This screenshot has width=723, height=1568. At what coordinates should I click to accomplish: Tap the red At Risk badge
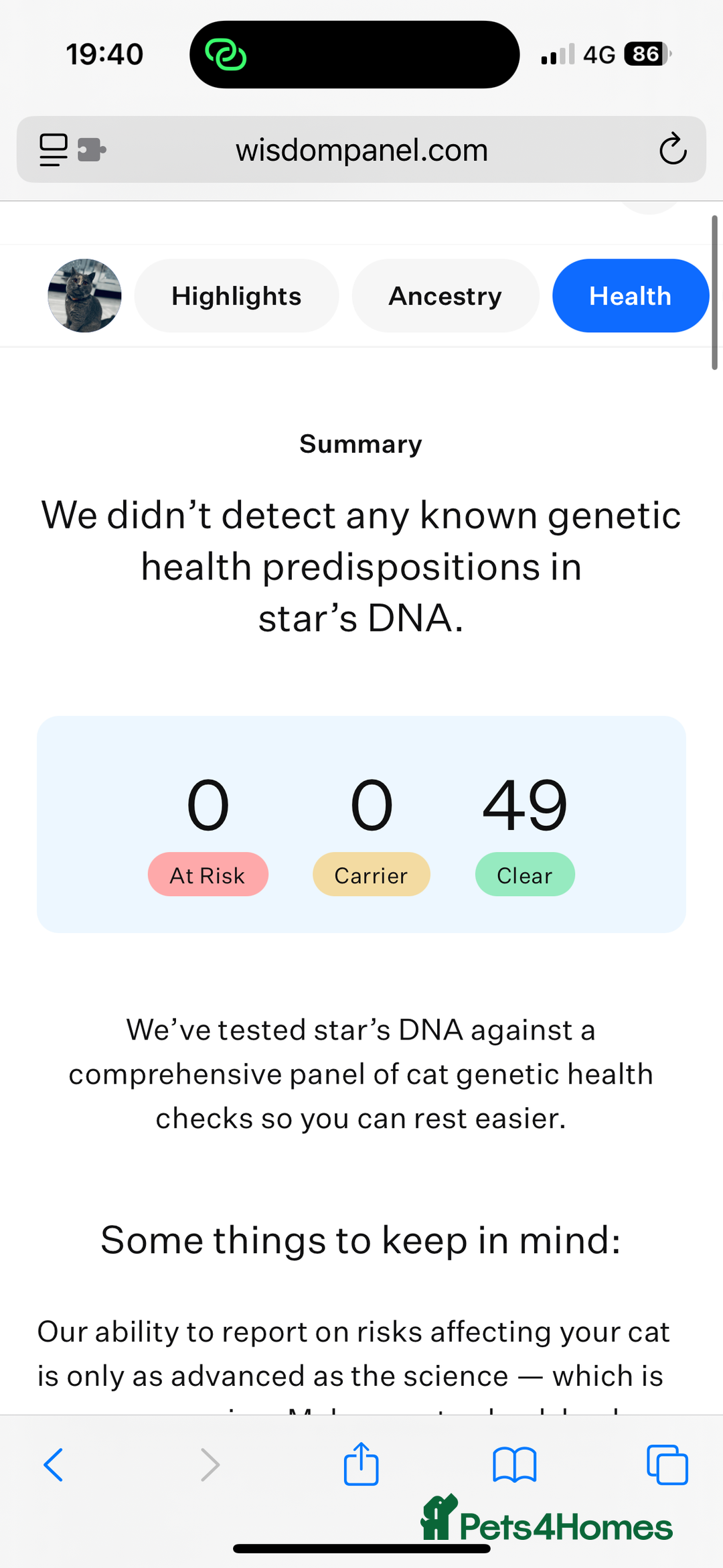click(208, 875)
